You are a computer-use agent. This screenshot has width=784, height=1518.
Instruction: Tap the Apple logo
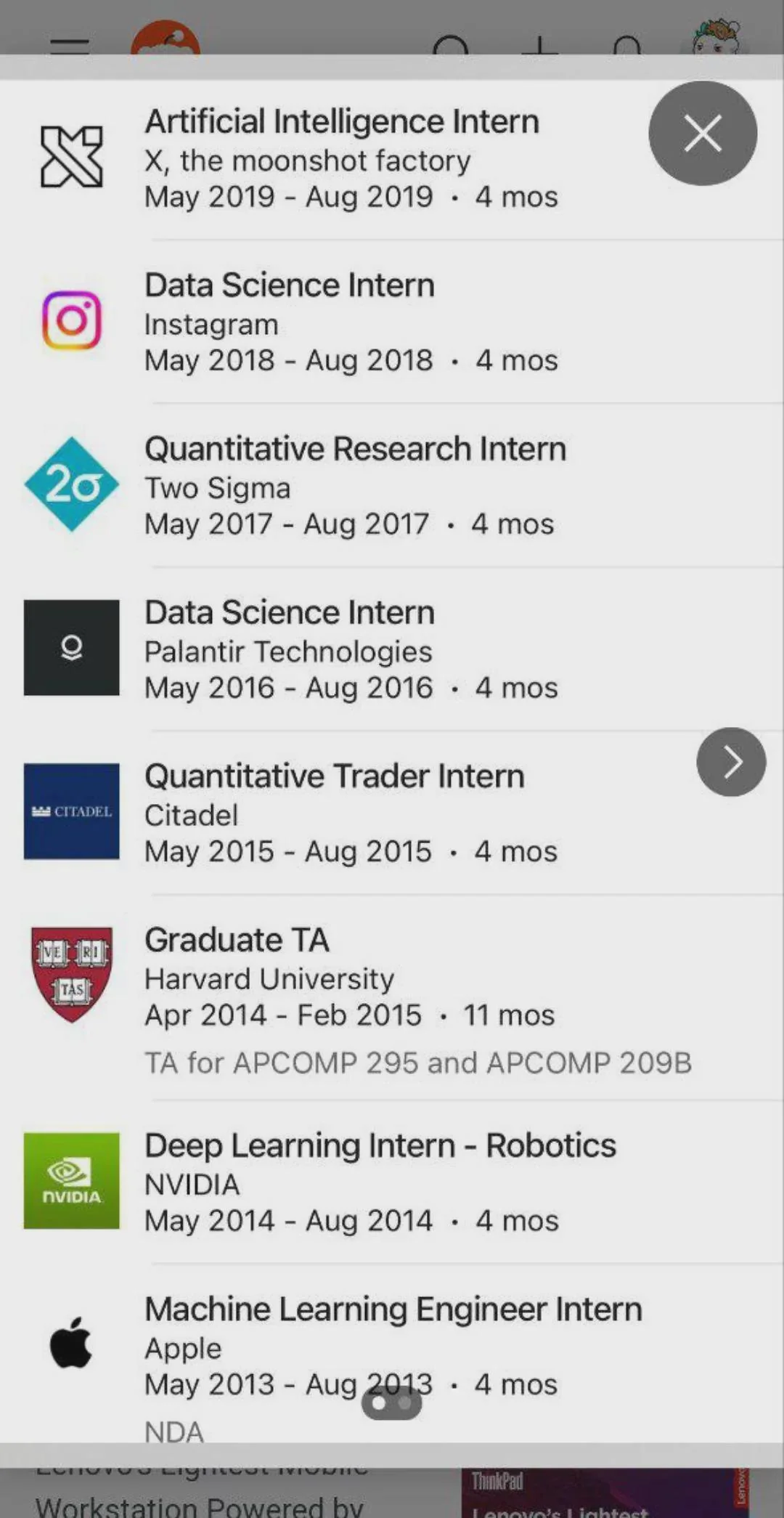[x=71, y=1344]
